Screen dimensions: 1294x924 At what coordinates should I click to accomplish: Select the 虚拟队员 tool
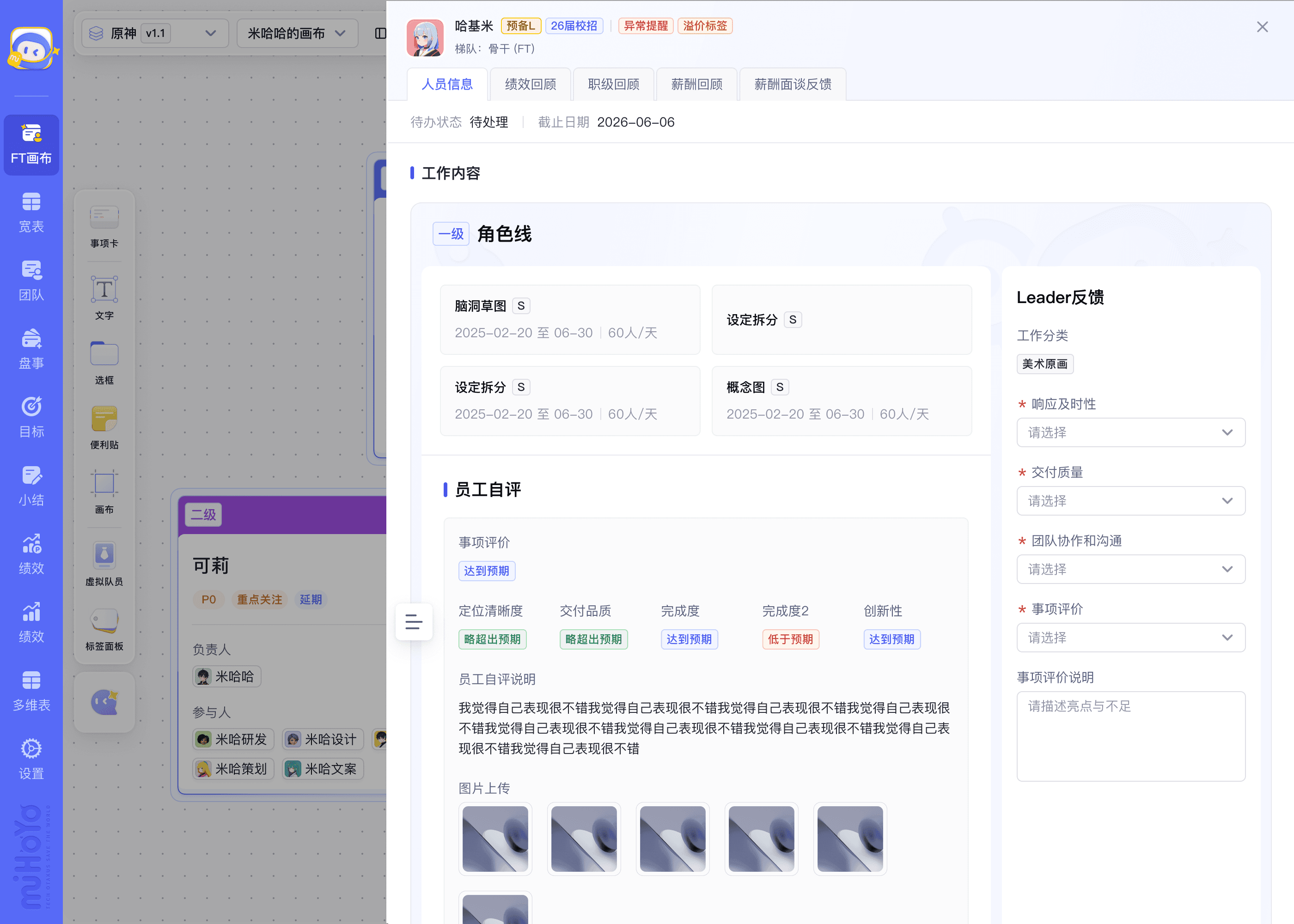tap(104, 564)
